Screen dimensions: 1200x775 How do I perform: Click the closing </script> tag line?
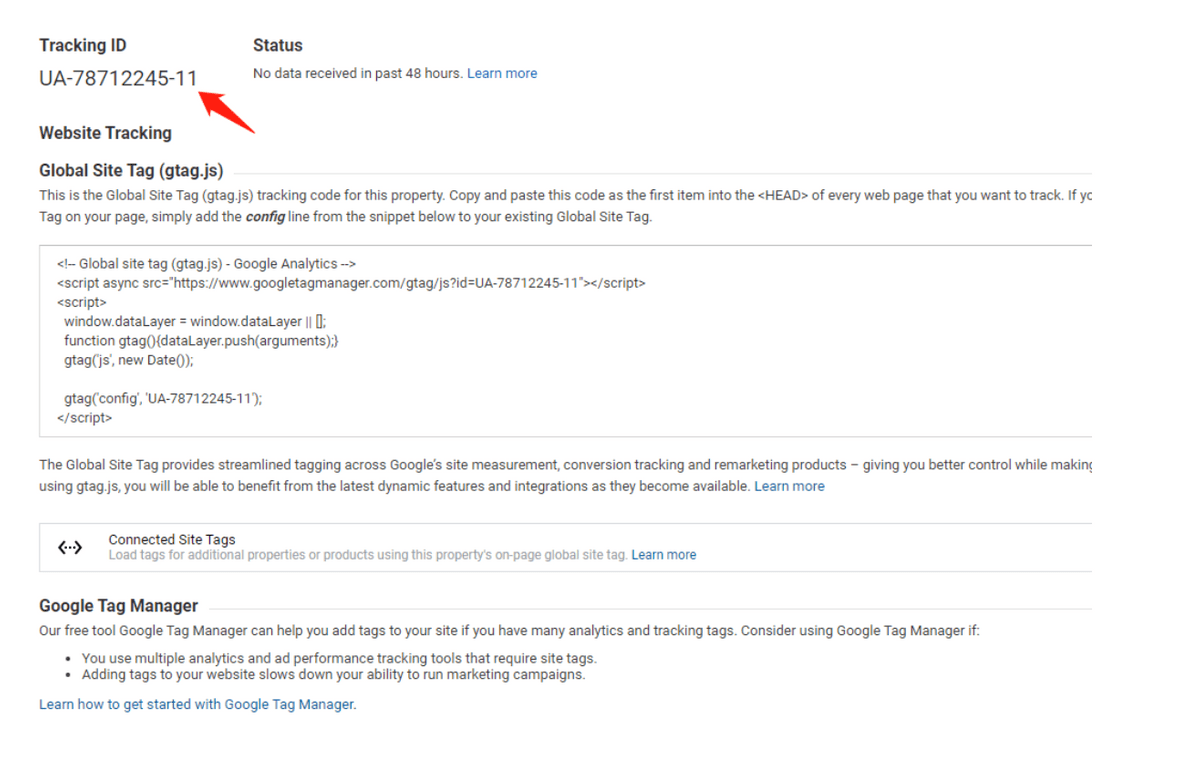coord(85,418)
